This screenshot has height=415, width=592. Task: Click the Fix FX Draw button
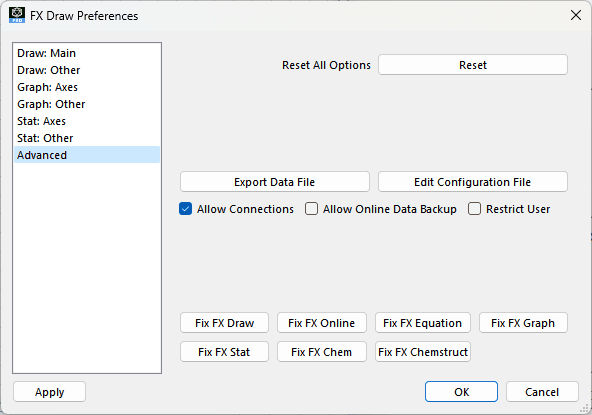pyautogui.click(x=224, y=323)
